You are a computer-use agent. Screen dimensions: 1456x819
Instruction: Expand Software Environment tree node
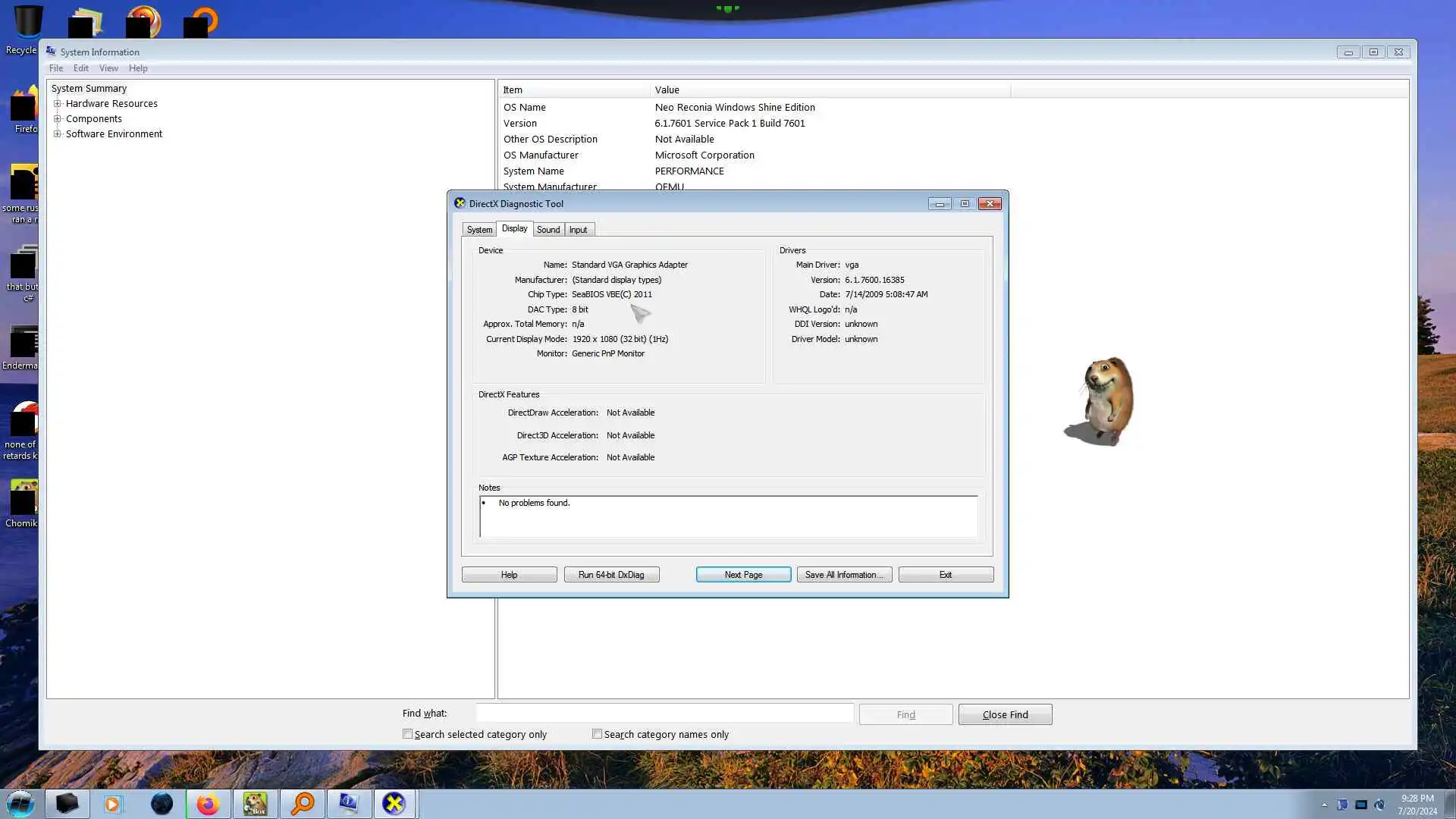coord(57,134)
